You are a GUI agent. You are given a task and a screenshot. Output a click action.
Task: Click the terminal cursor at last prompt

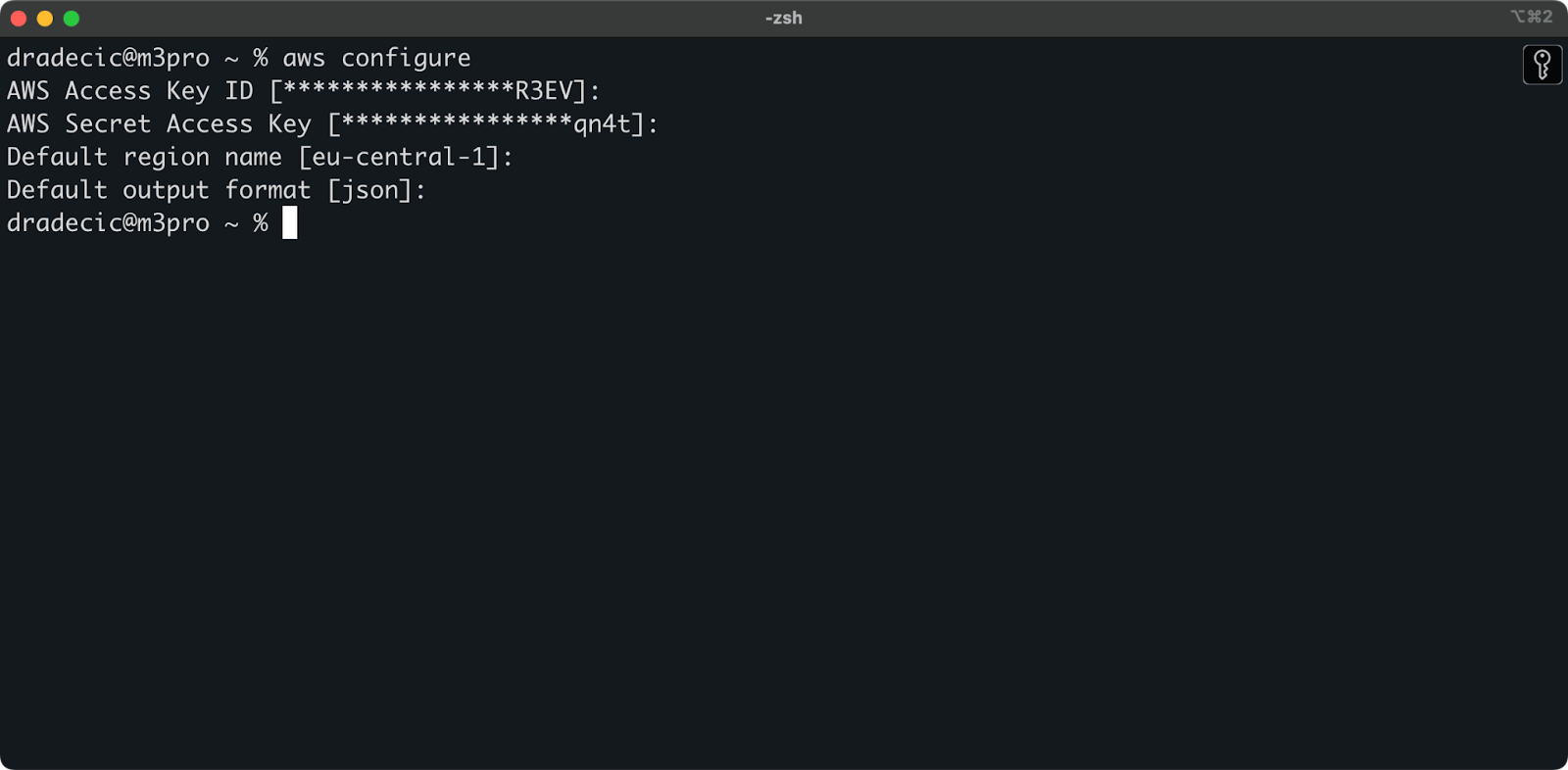290,222
